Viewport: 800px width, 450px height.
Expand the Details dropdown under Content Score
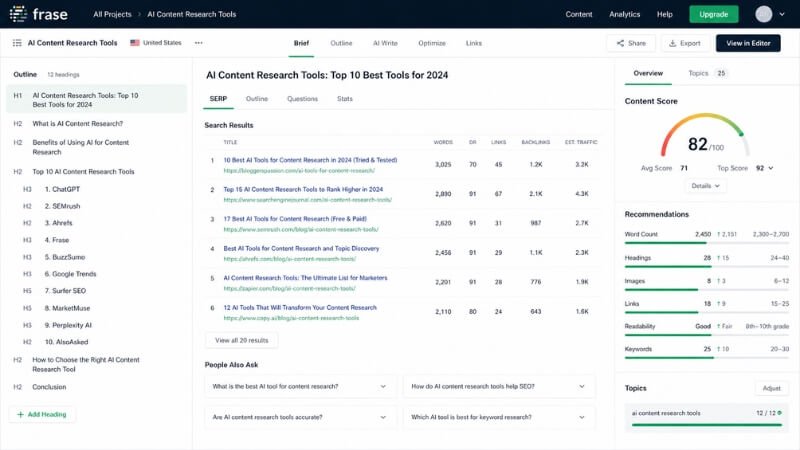[x=705, y=186]
